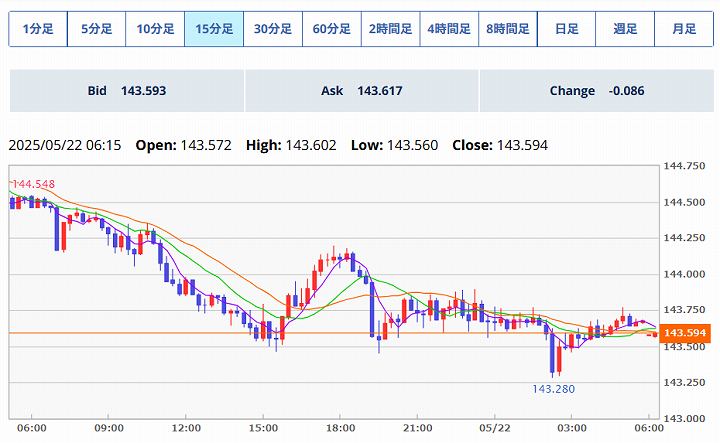Click the Change -0.086 cell
Viewport: 720px width, 443px height.
point(596,91)
